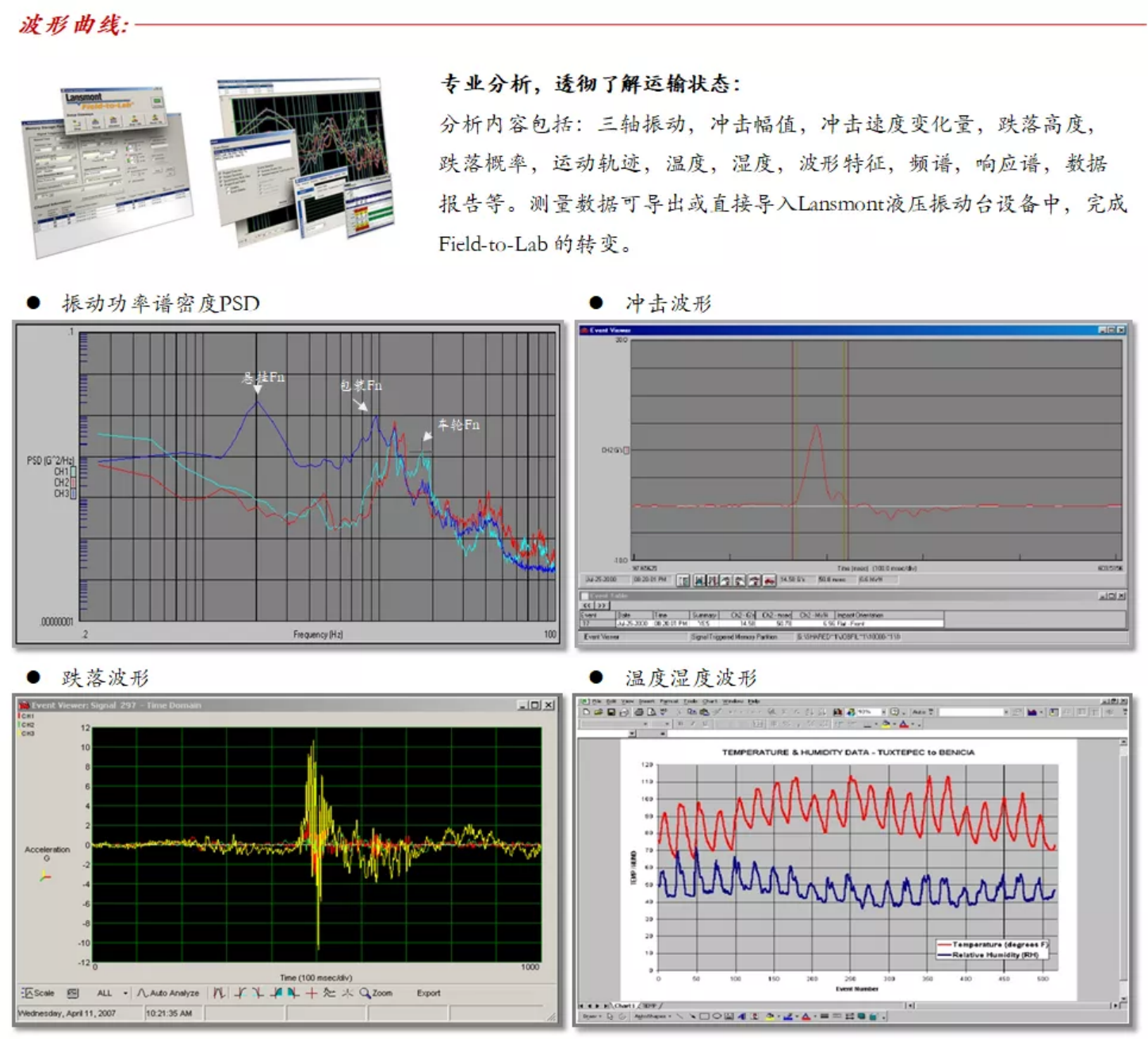The image size is (1148, 1039).
Task: Toggle the CH2 G's checkbox in shock viewer
Action: pyautogui.click(x=626, y=450)
